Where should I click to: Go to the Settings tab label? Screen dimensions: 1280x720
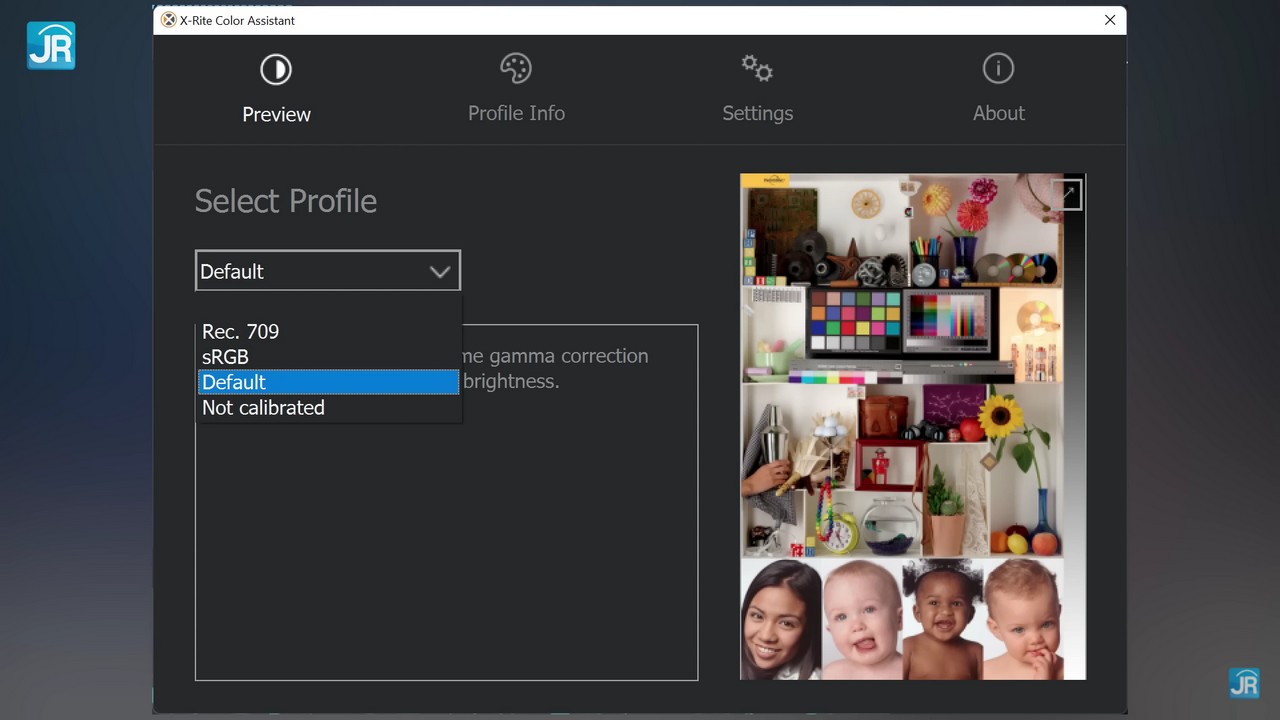pos(757,113)
